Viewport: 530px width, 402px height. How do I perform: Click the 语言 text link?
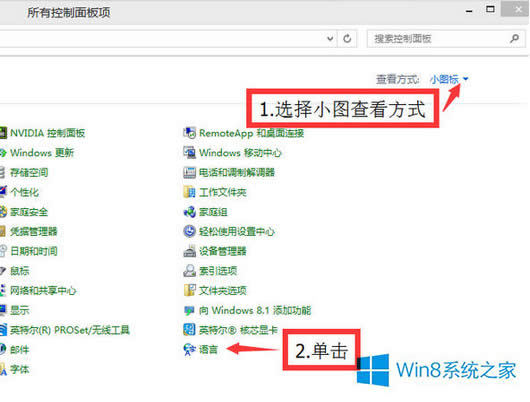[208, 349]
